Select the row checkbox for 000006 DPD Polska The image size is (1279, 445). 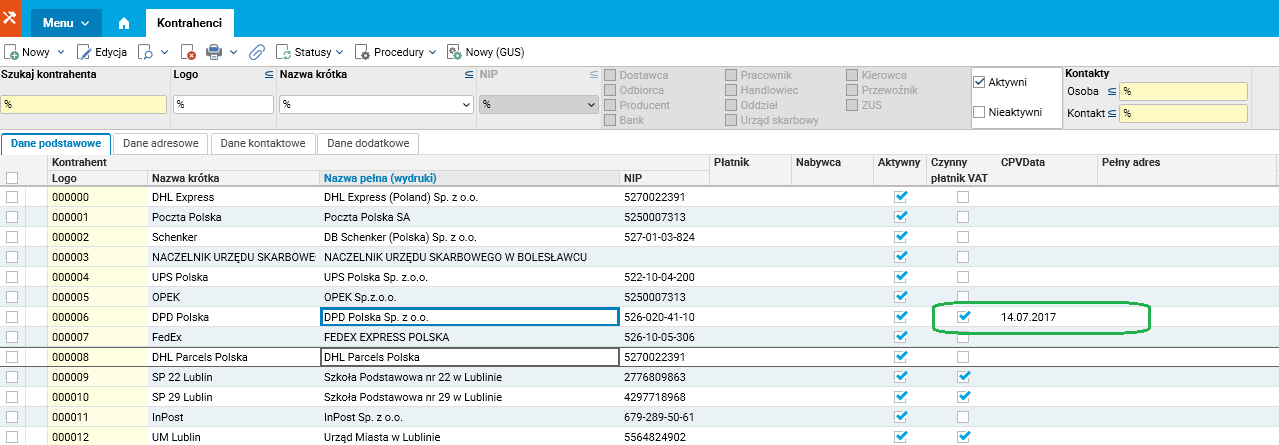pos(12,317)
